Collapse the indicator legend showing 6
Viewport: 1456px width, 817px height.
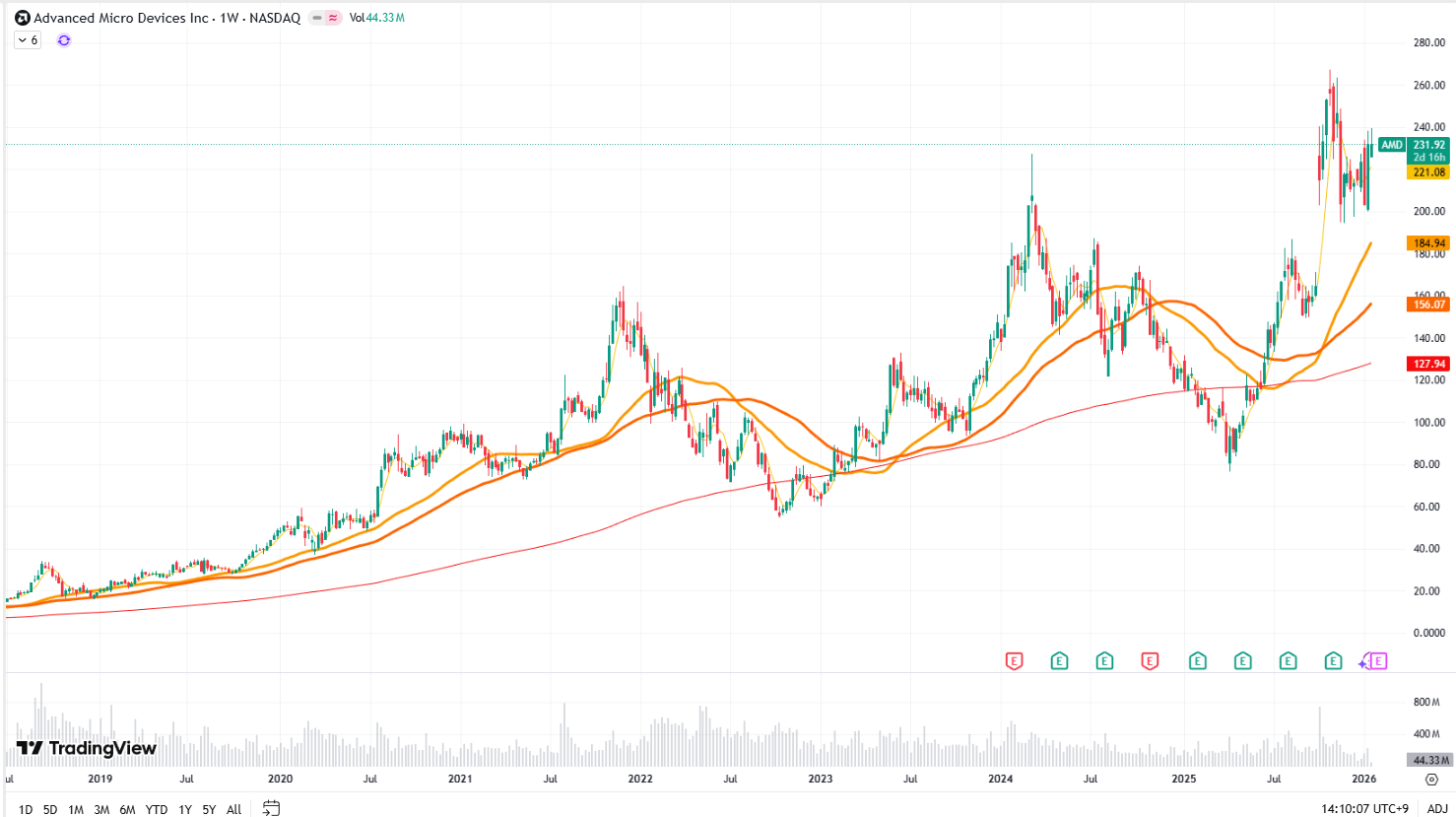pyautogui.click(x=28, y=40)
